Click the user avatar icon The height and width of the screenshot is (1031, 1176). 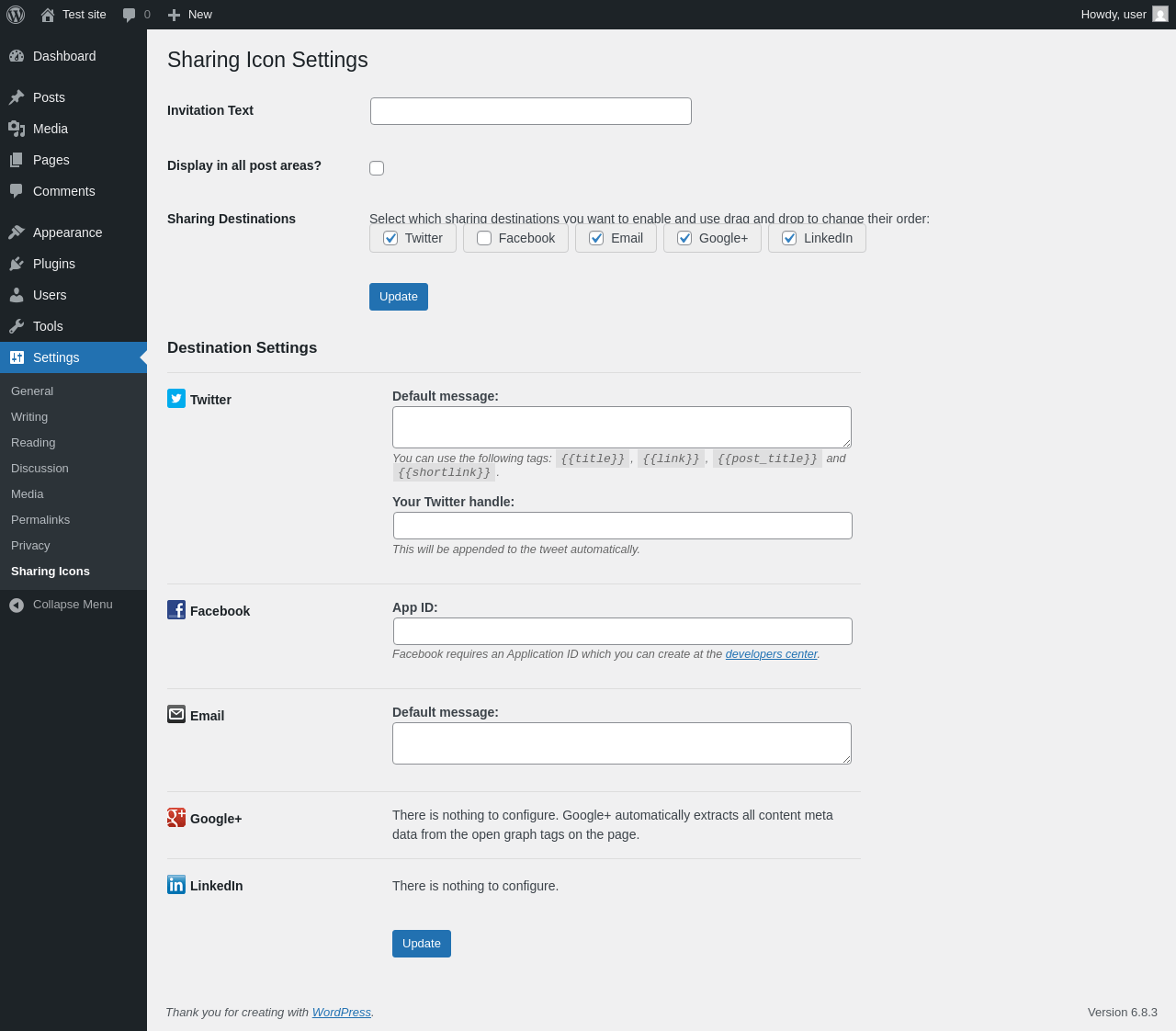(1160, 15)
